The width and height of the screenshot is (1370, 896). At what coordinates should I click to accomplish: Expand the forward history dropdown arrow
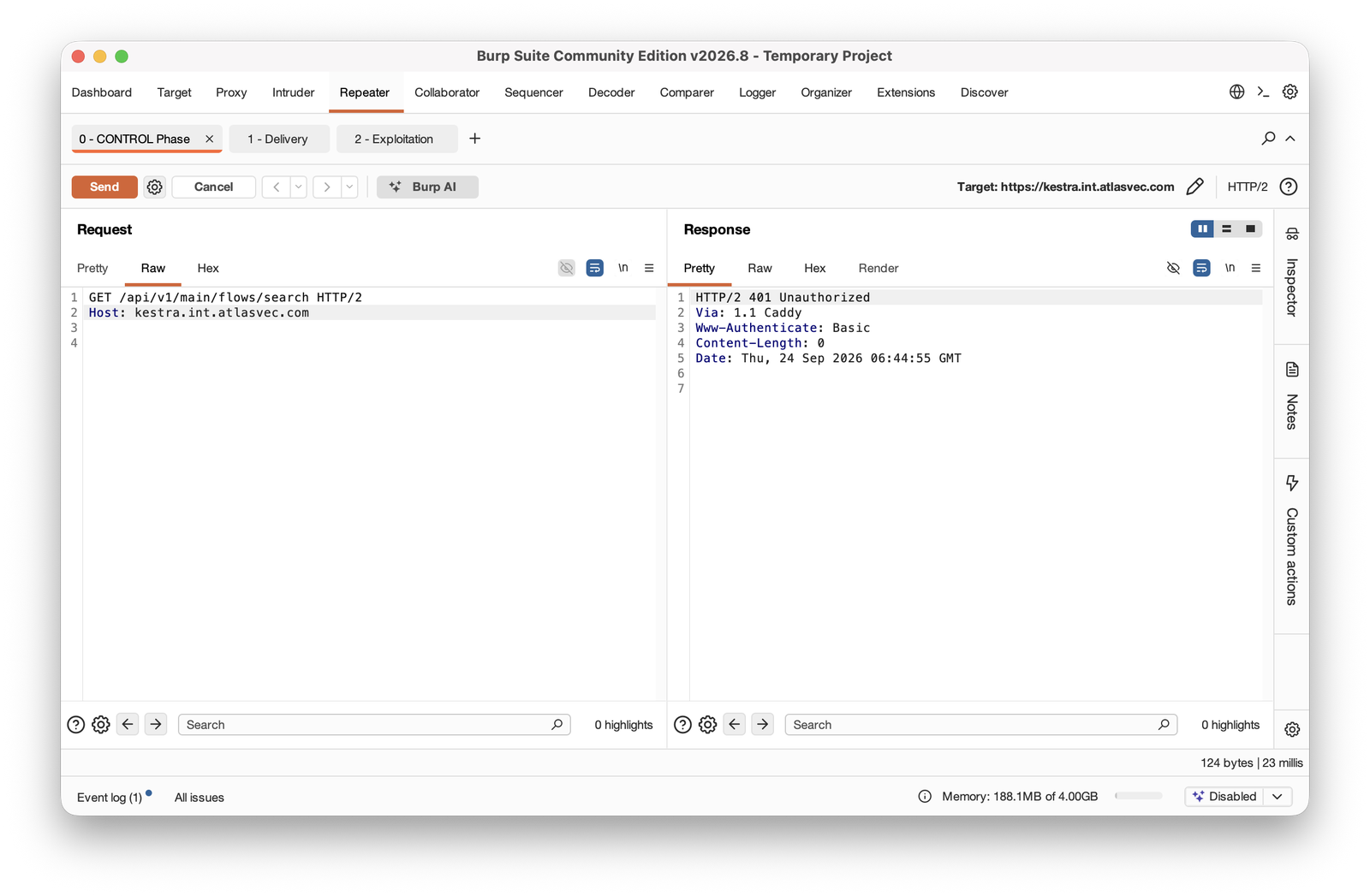coord(349,187)
